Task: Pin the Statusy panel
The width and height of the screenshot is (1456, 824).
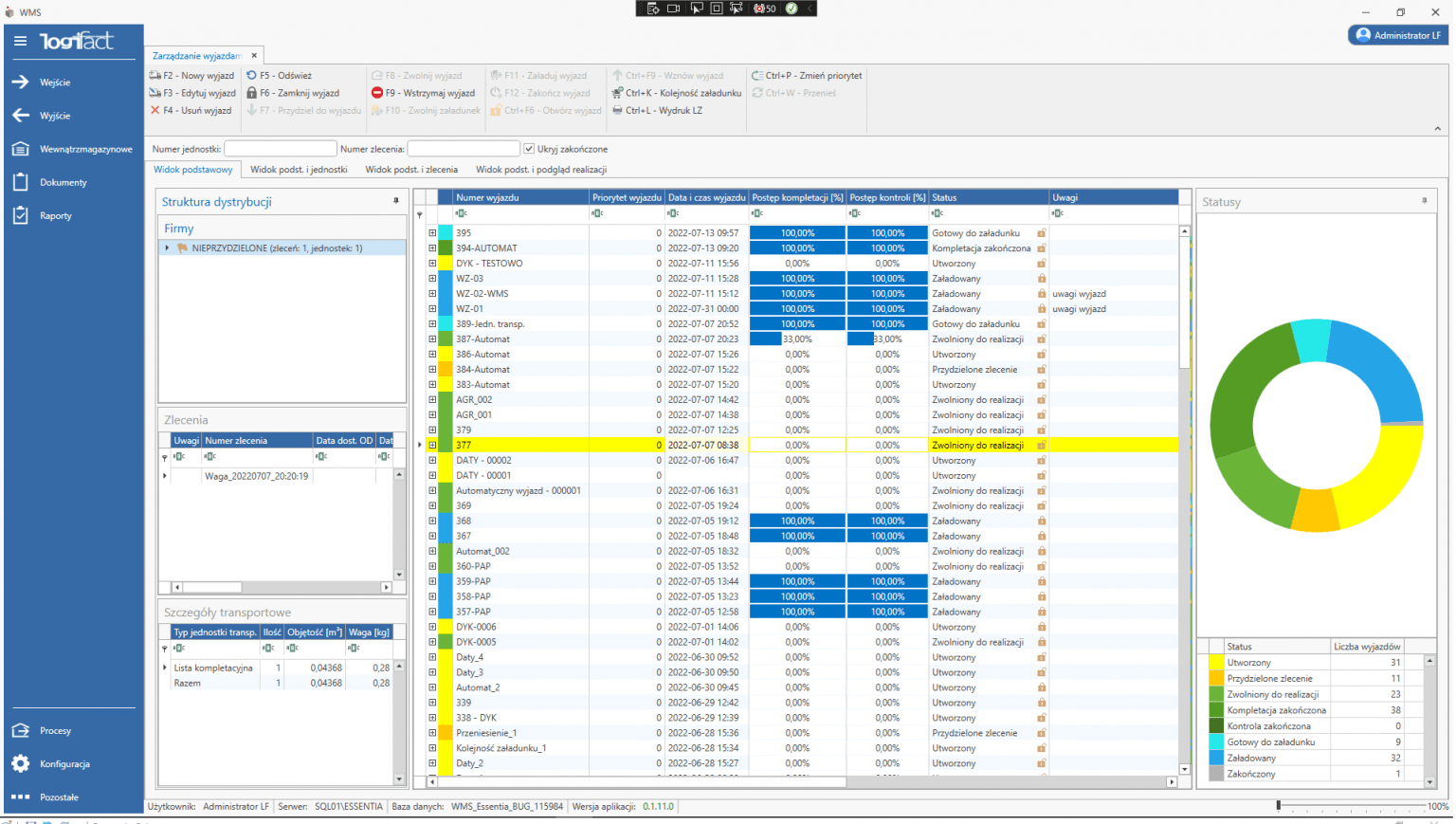Action: [x=1424, y=201]
